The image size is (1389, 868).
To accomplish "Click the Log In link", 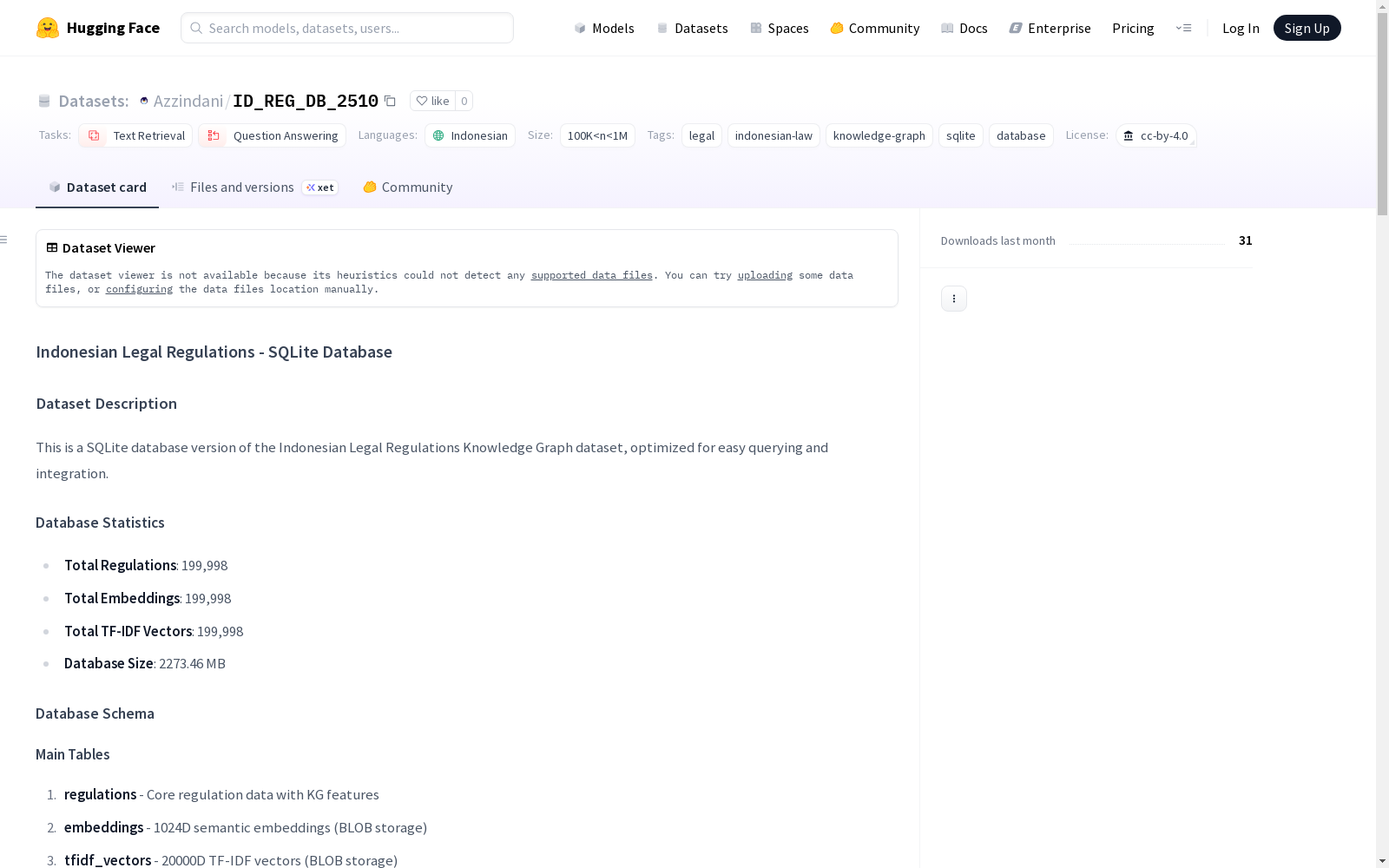I will (x=1241, y=28).
